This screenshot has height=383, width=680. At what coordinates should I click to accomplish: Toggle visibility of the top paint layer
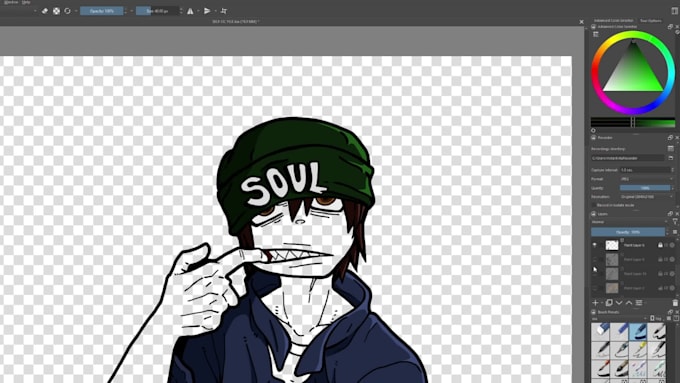(x=595, y=246)
